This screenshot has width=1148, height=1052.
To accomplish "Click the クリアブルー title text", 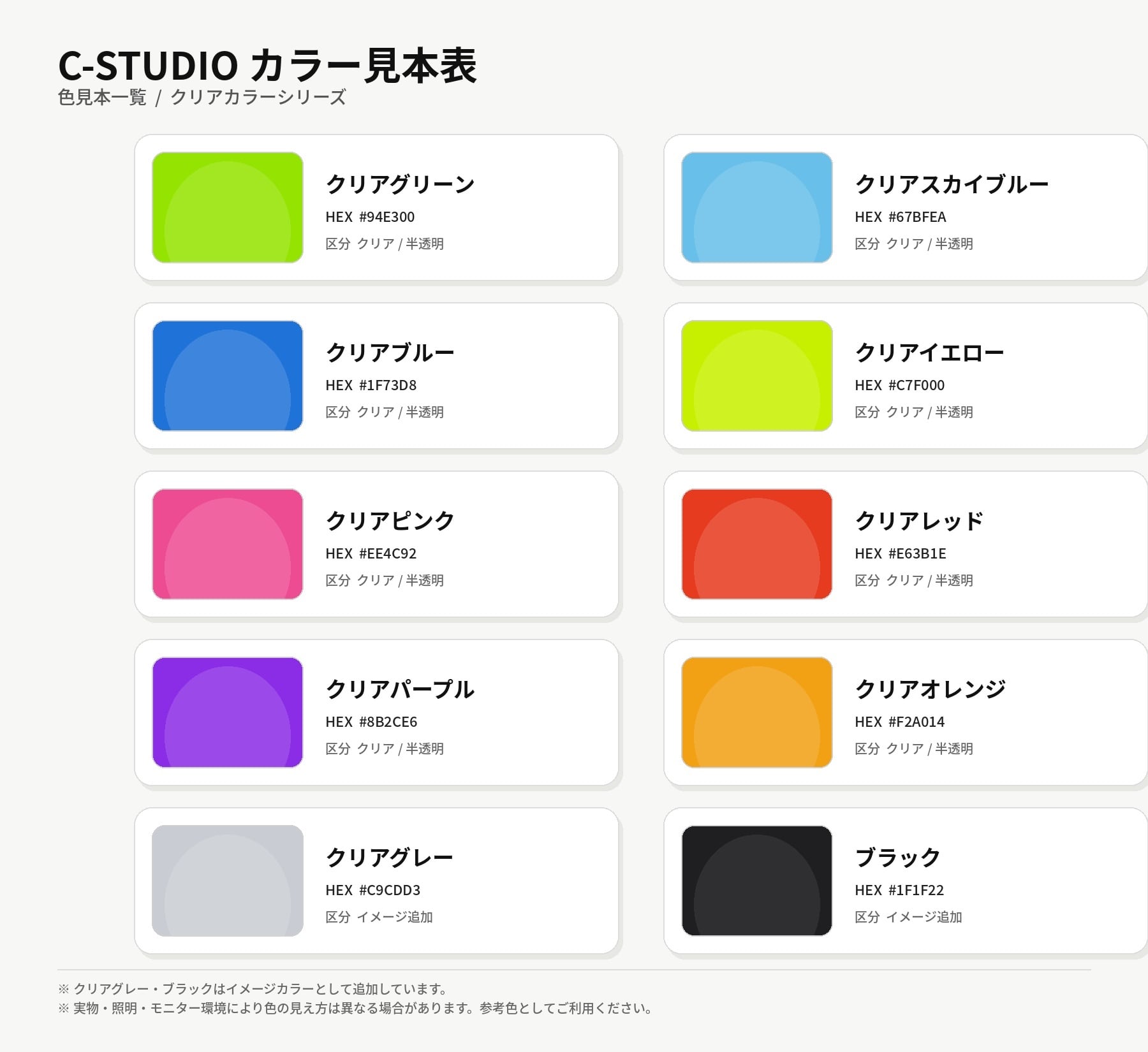I will (x=390, y=353).
